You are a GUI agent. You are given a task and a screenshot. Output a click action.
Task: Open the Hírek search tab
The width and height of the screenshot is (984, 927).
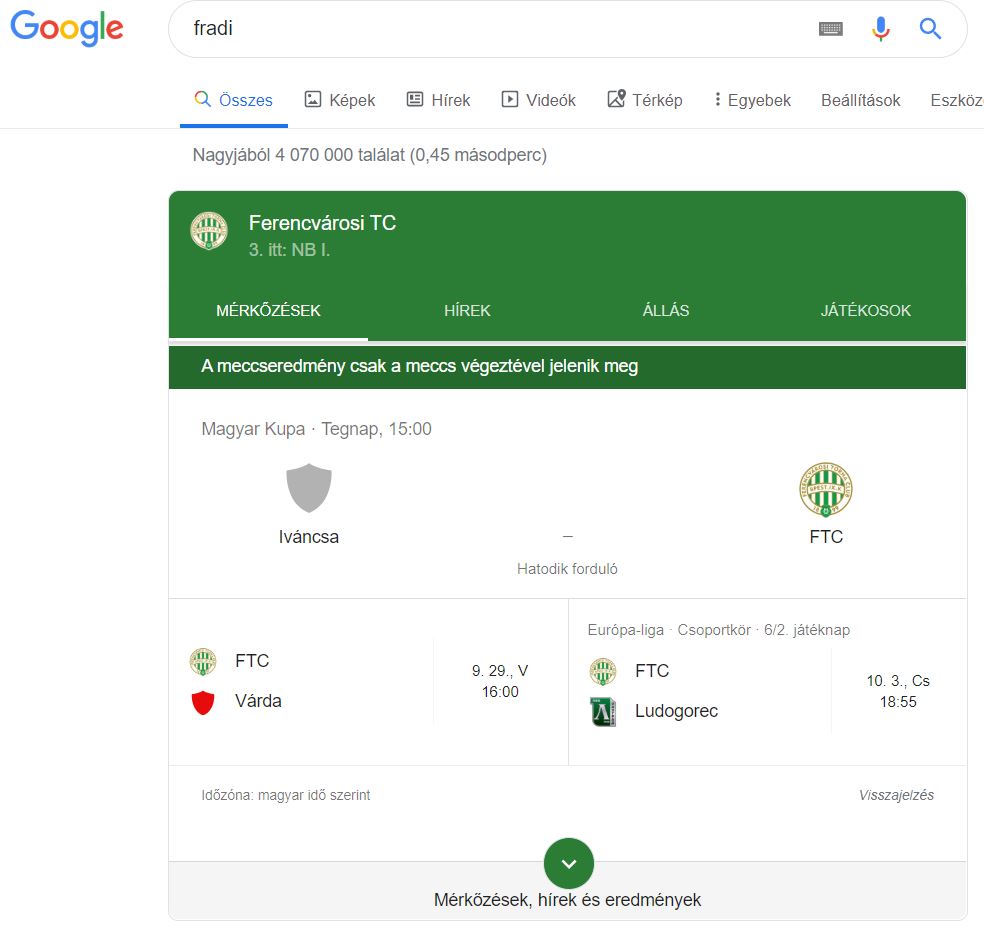[x=438, y=100]
